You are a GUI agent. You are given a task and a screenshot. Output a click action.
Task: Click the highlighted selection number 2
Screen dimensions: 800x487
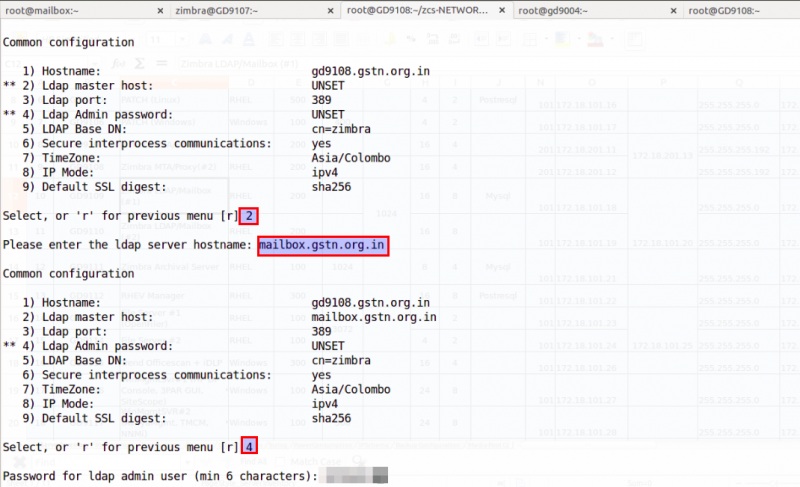tap(249, 216)
